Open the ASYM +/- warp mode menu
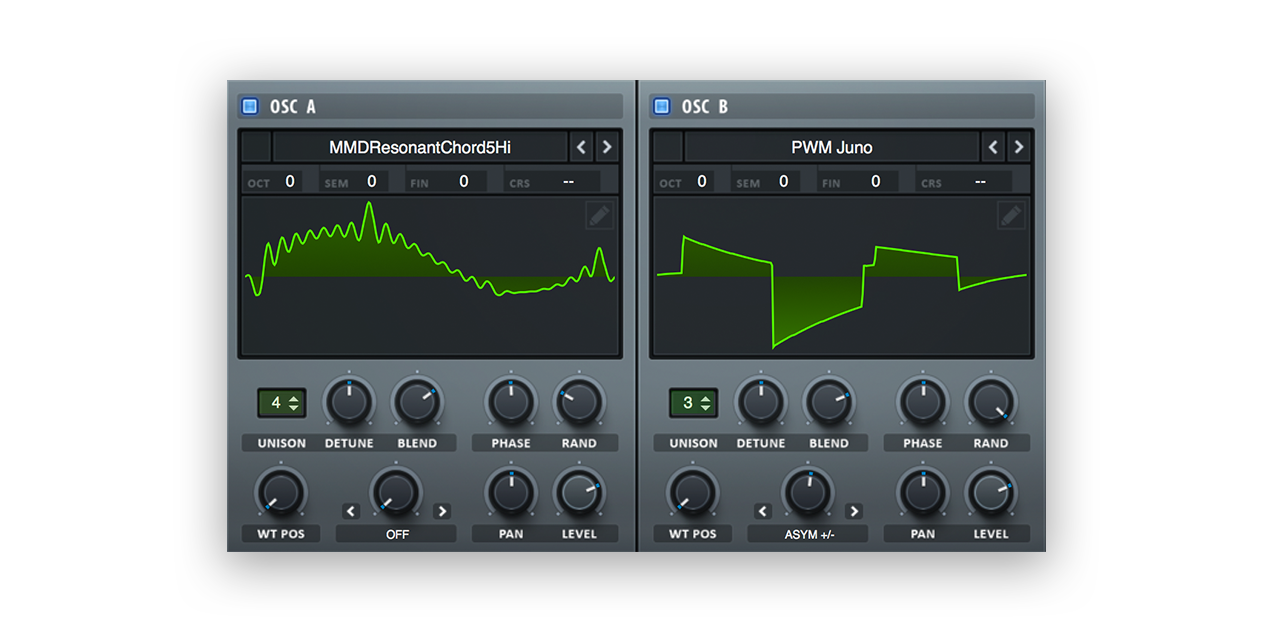The width and height of the screenshot is (1280, 641). [809, 534]
